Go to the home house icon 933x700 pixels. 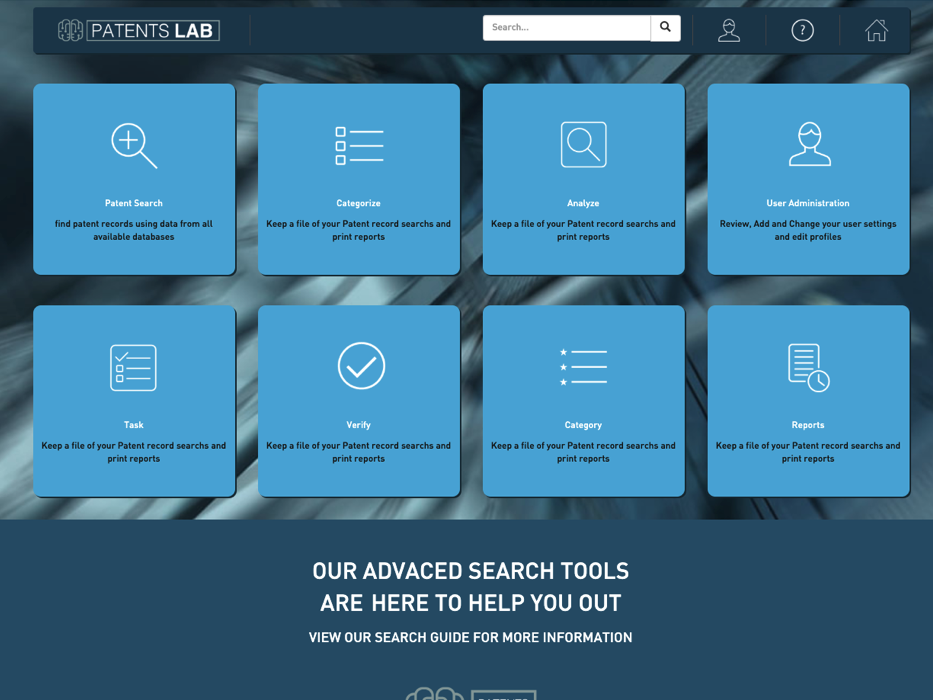point(876,30)
